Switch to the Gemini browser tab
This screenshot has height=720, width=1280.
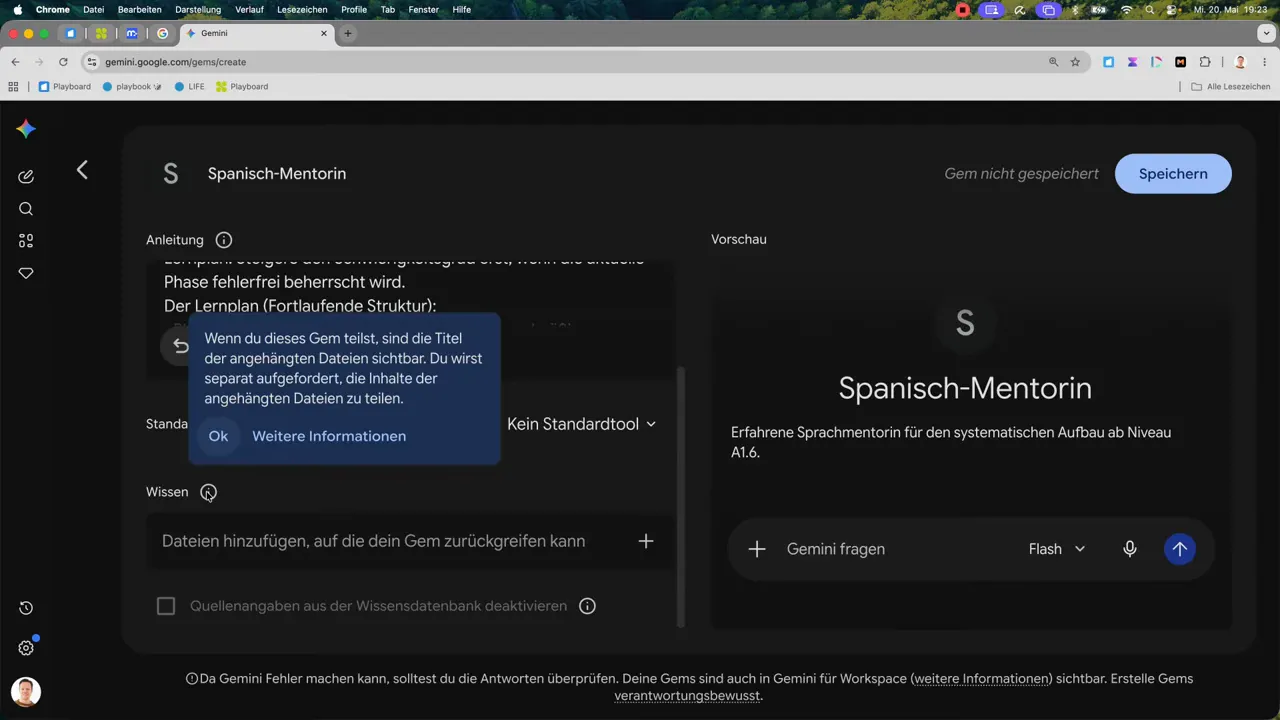point(257,33)
